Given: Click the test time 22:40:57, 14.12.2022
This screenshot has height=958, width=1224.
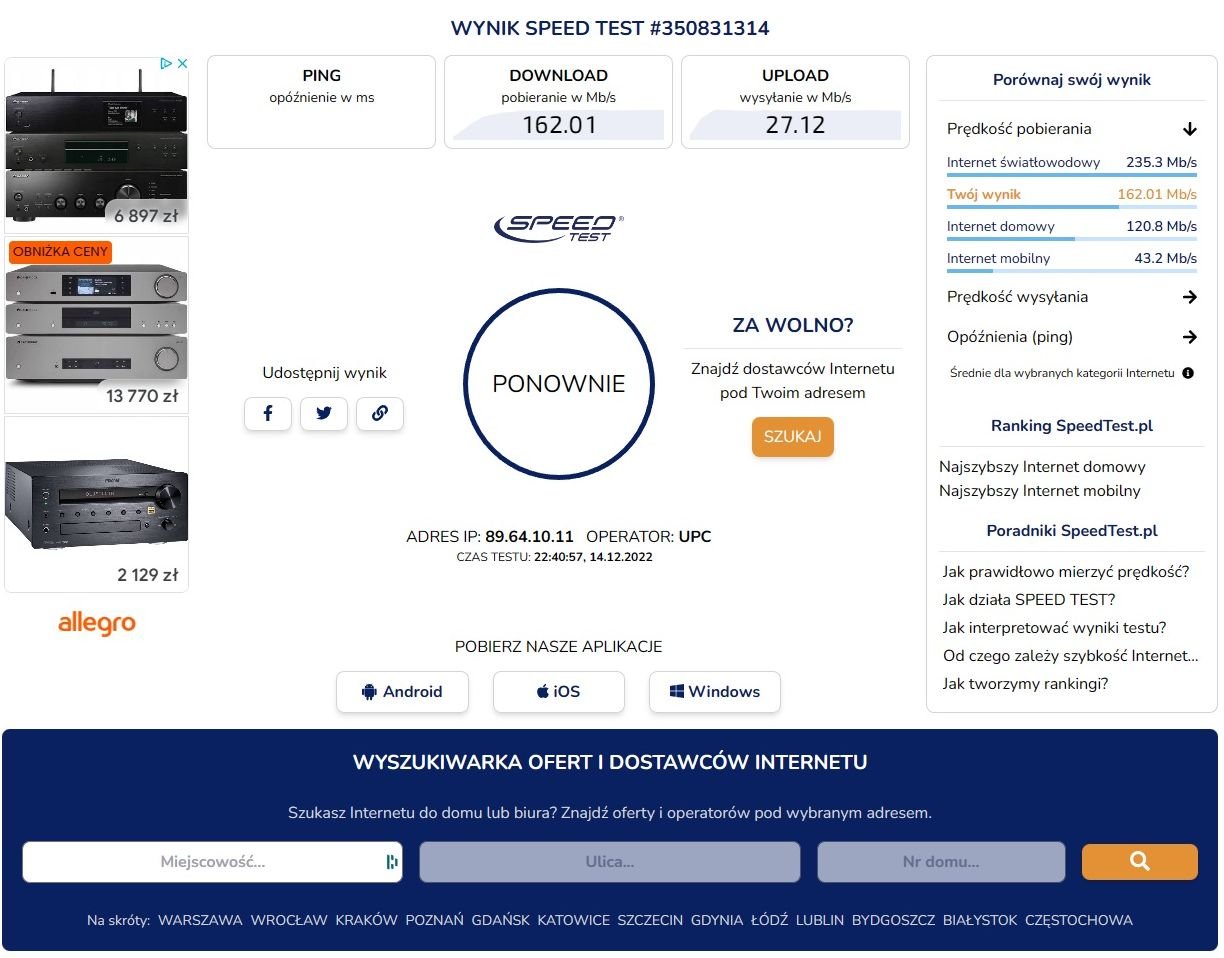Looking at the screenshot, I should coord(593,557).
